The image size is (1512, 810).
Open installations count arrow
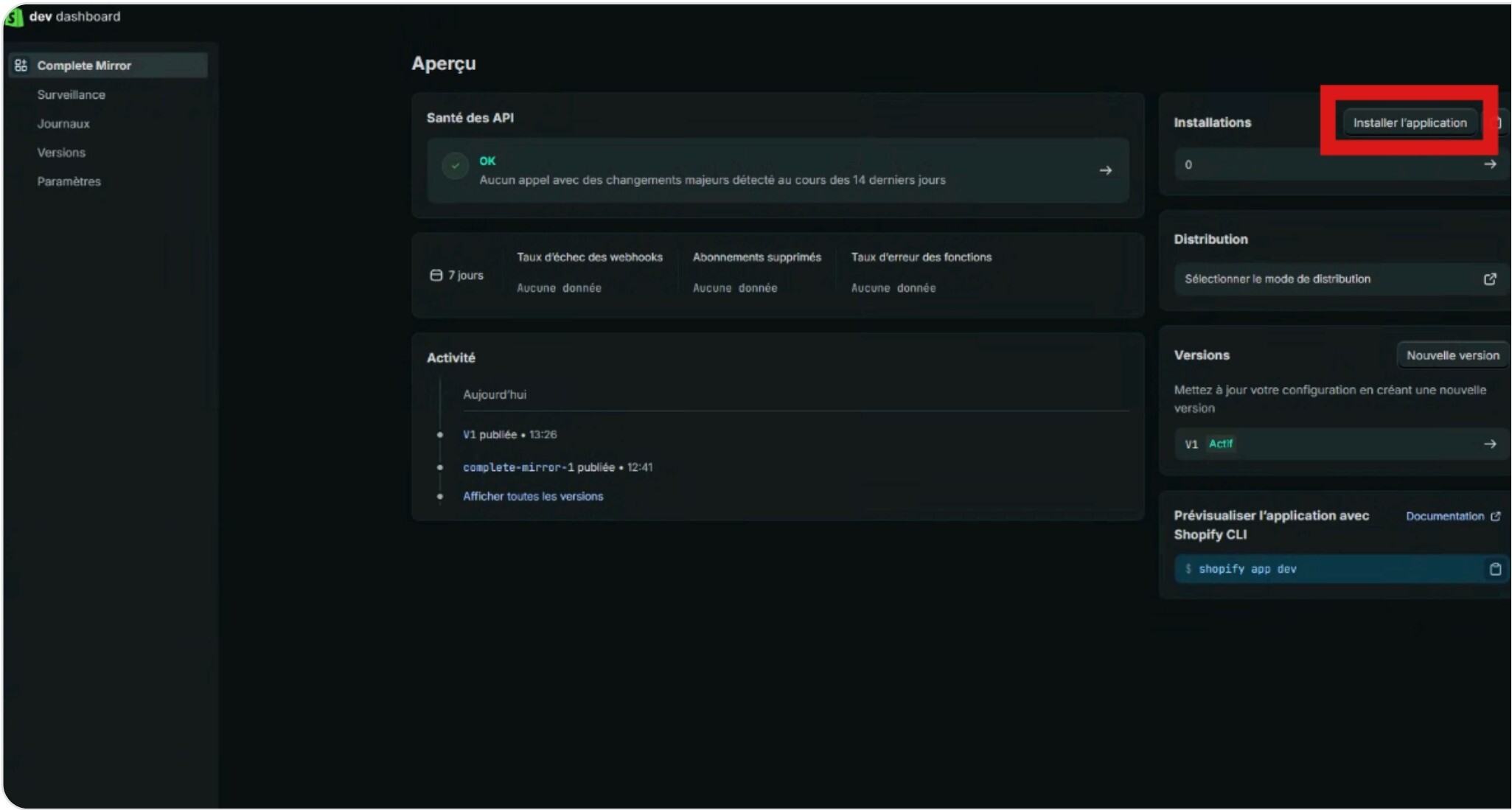(x=1490, y=164)
